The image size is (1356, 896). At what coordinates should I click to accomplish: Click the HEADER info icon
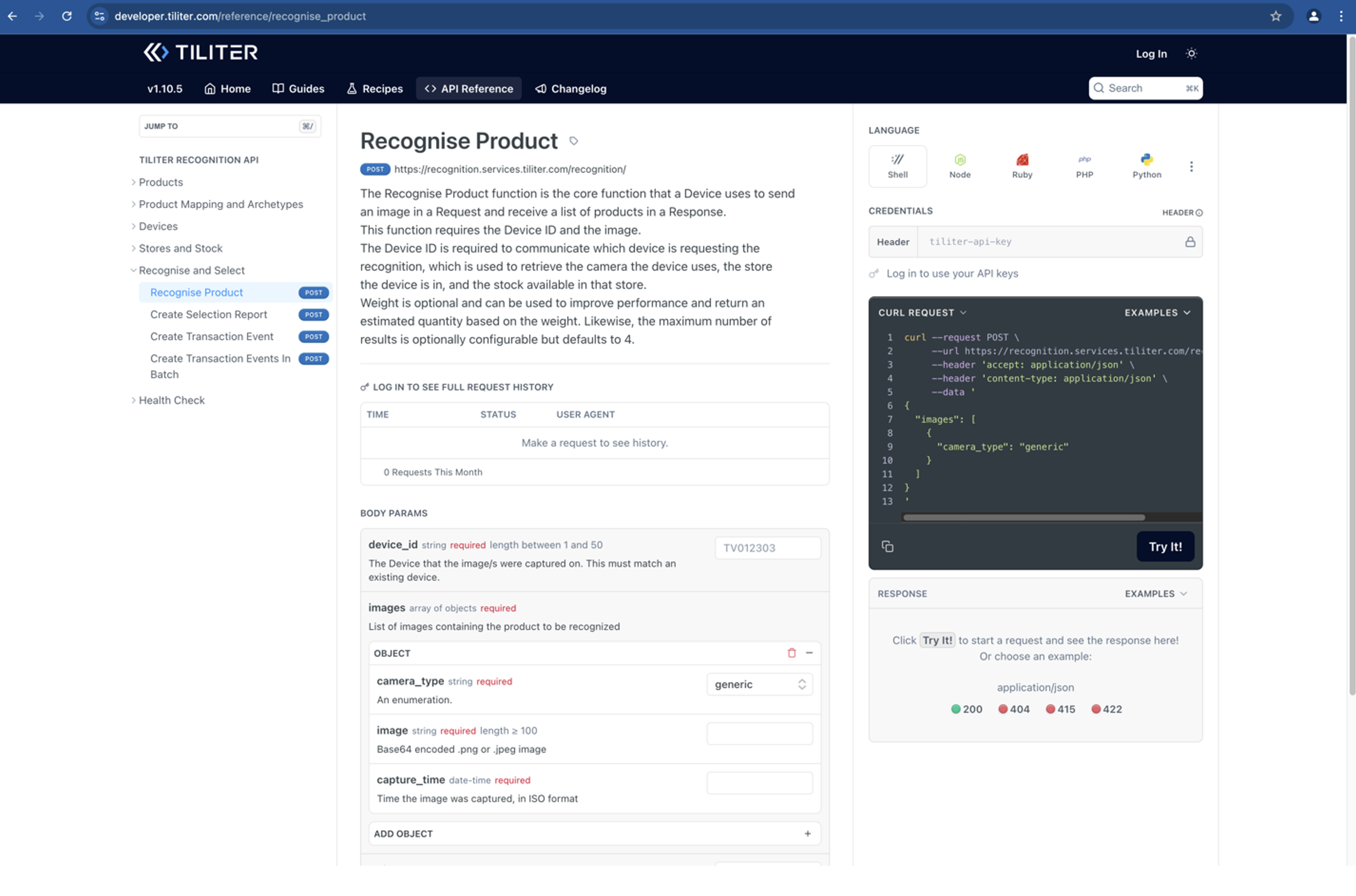1200,213
